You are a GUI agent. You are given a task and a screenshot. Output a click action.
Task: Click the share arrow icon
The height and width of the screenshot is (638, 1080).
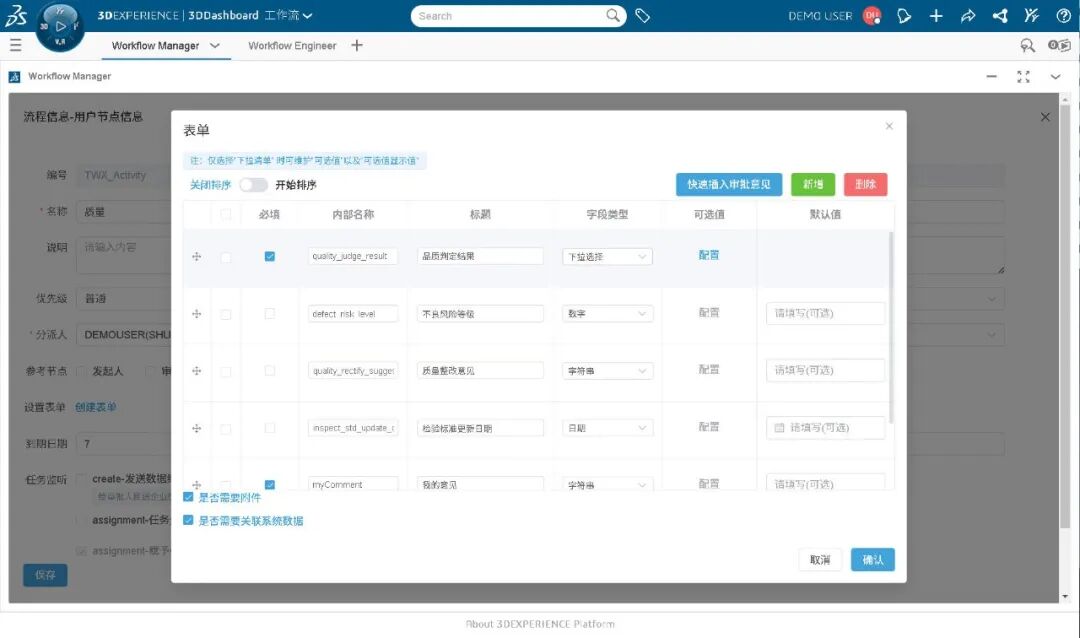pyautogui.click(x=968, y=16)
